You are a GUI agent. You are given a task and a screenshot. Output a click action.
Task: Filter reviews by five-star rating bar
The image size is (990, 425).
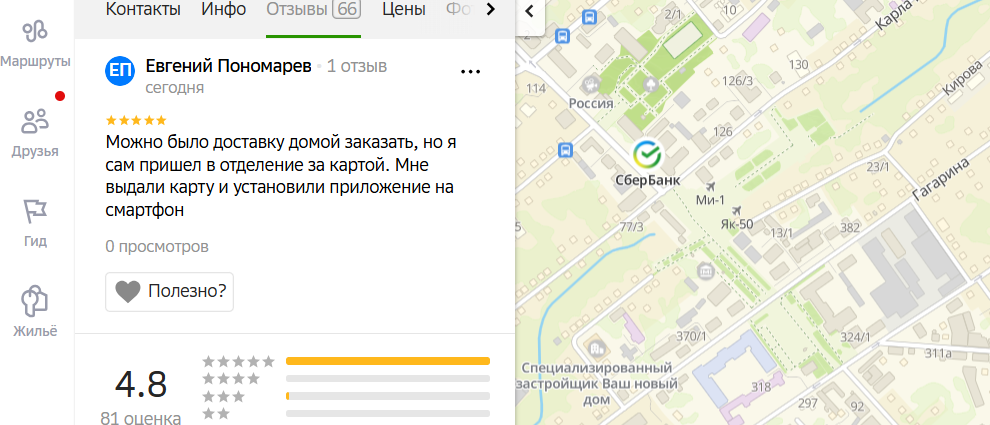click(388, 361)
